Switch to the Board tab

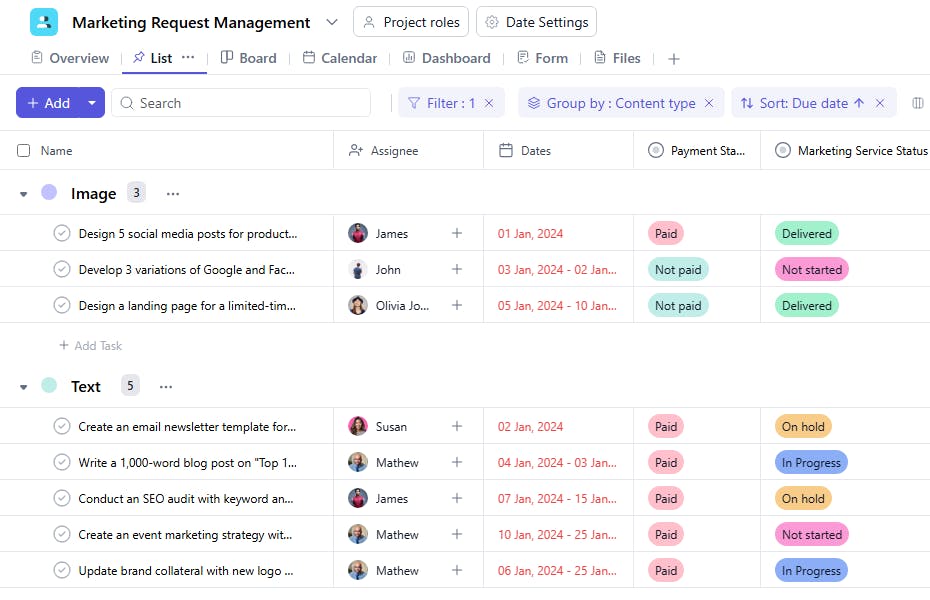point(248,58)
